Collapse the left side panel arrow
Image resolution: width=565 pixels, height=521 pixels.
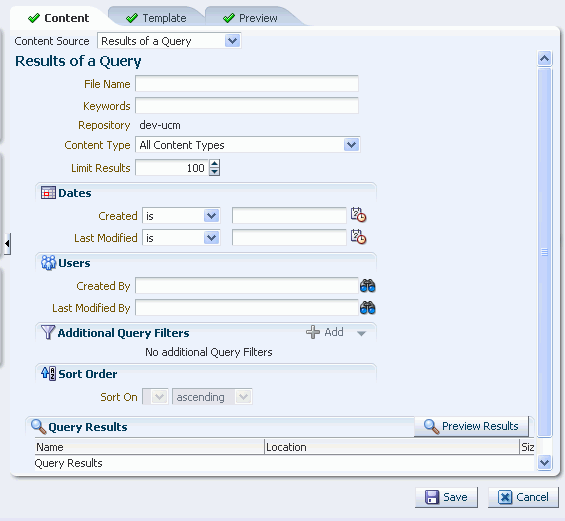click(7, 244)
